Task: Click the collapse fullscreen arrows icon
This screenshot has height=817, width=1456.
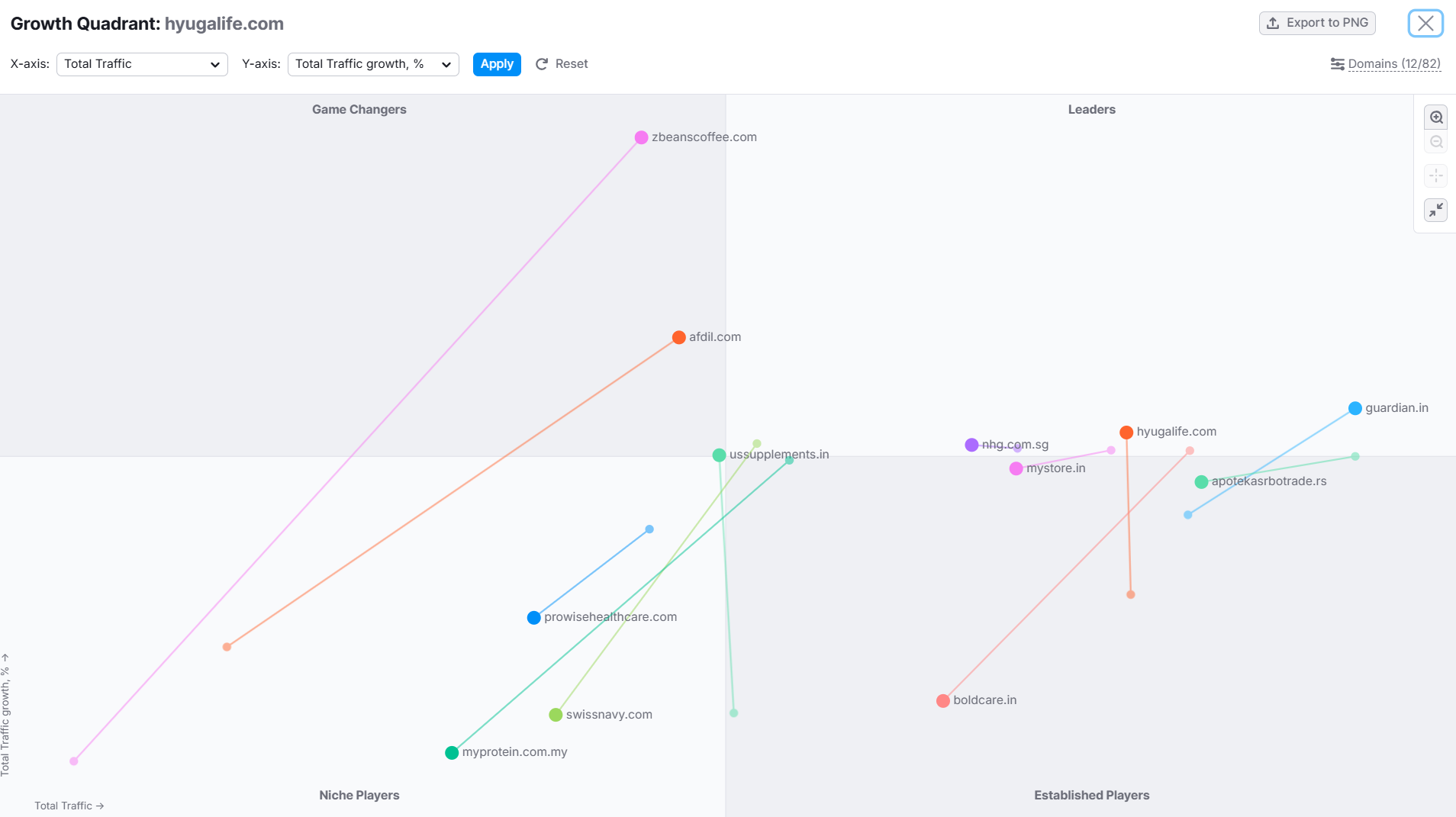Action: (1436, 210)
